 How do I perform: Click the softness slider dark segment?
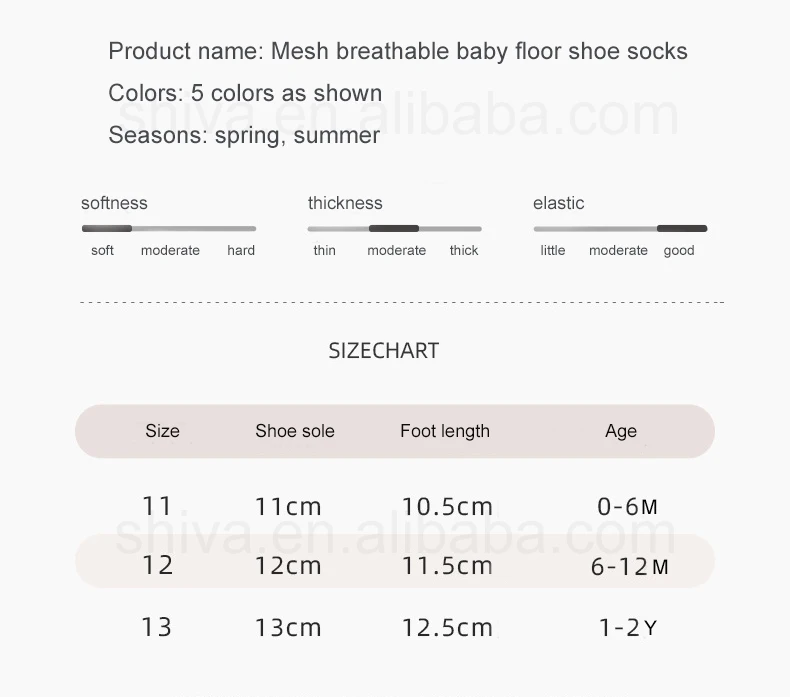tap(107, 228)
